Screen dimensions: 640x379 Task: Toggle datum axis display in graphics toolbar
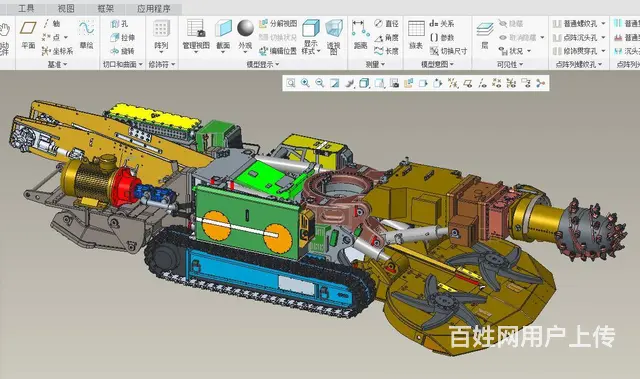(482, 83)
